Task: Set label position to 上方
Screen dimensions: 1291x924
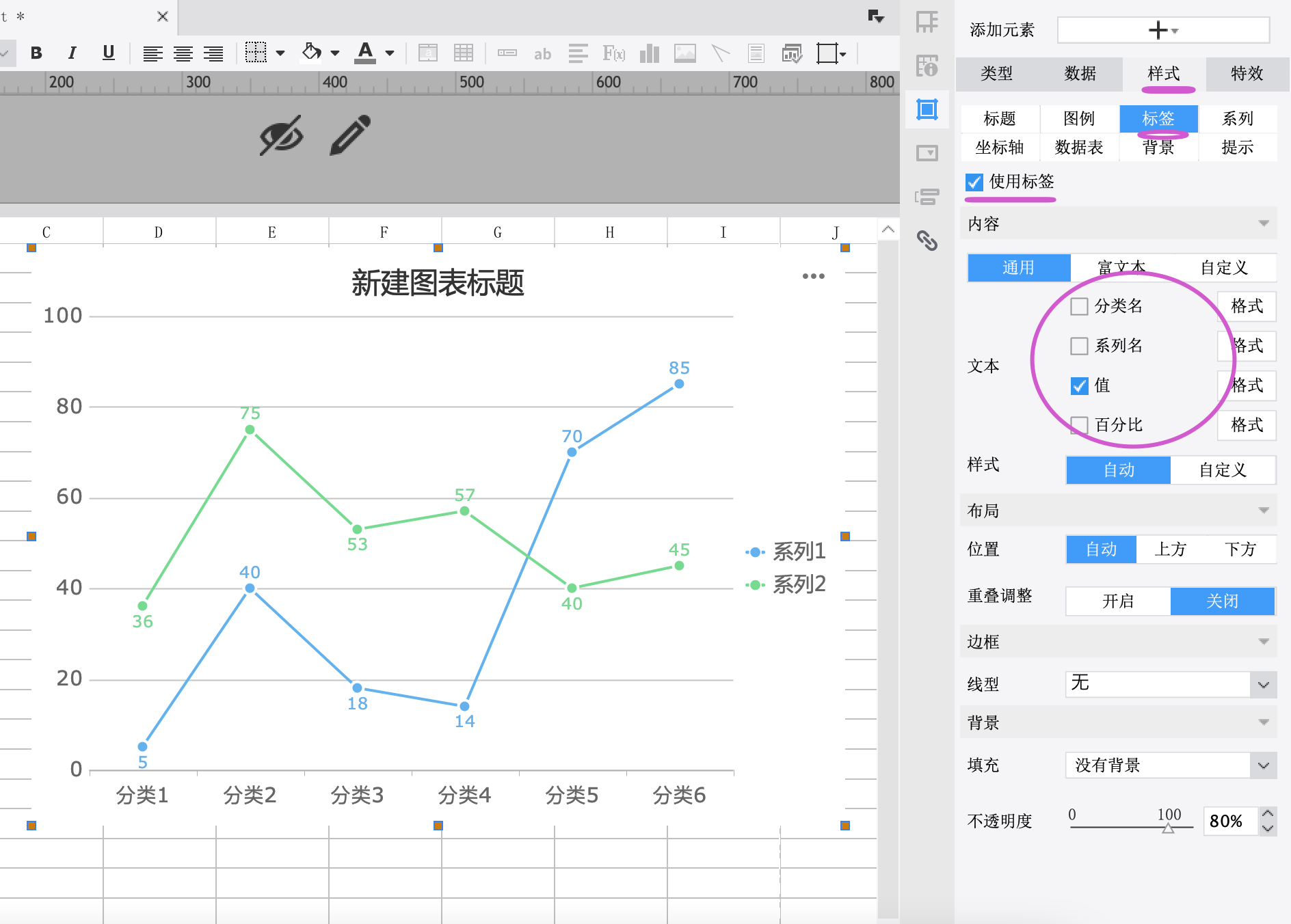Action: [x=1171, y=549]
